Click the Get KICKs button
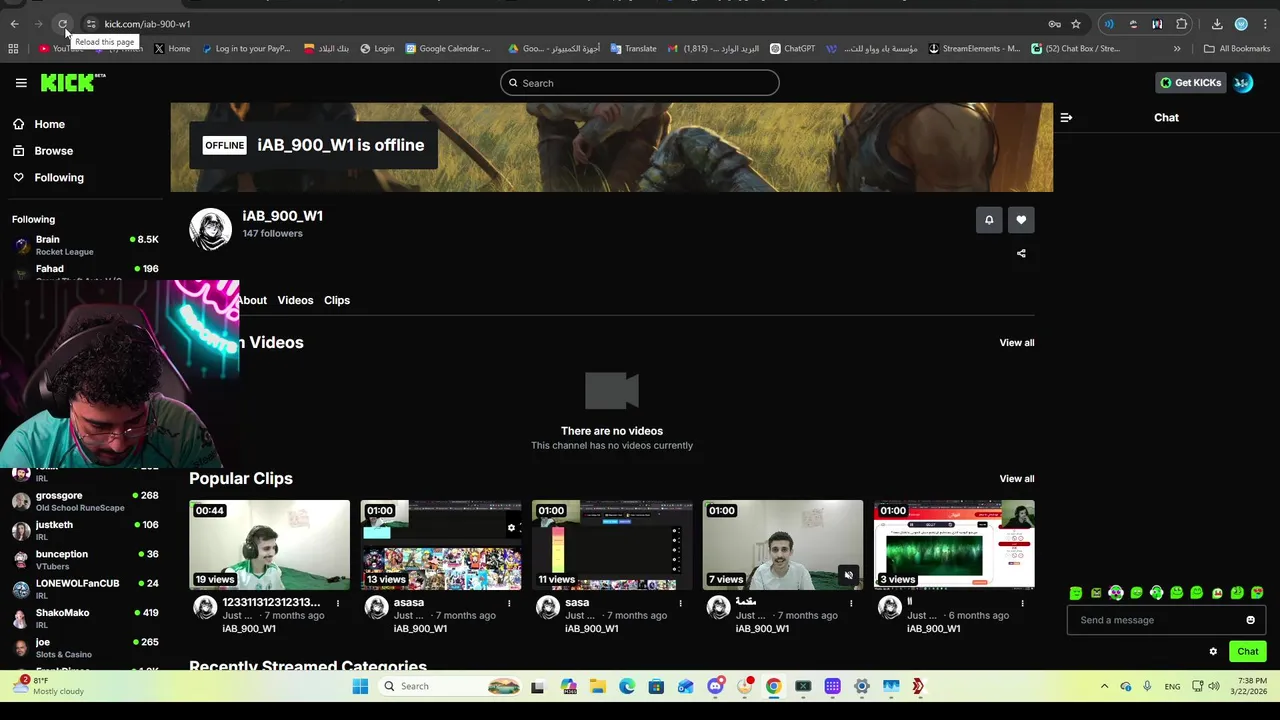Screen dimensions: 1280x720 [x=1190, y=83]
